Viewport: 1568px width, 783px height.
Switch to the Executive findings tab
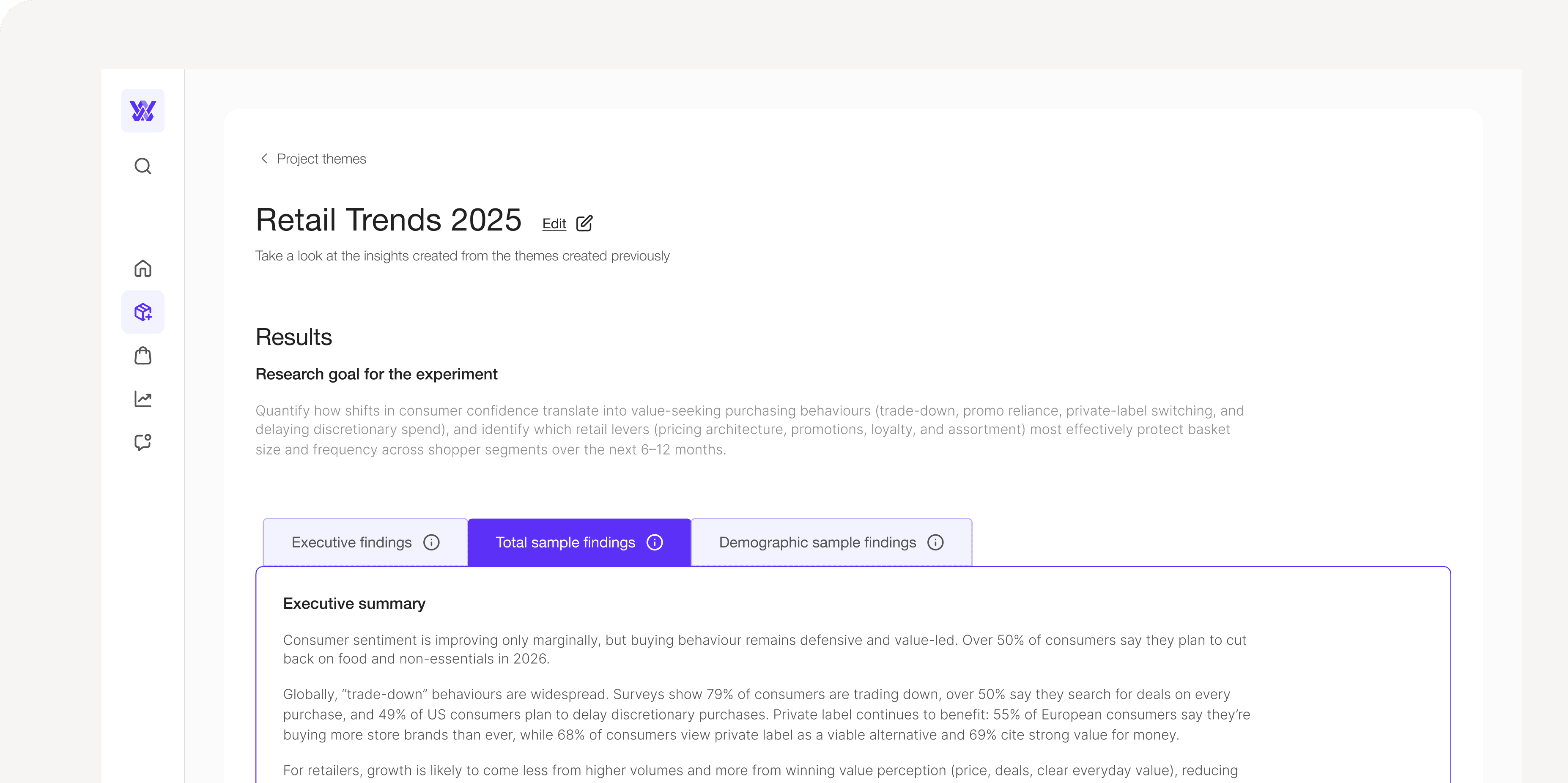(x=352, y=542)
